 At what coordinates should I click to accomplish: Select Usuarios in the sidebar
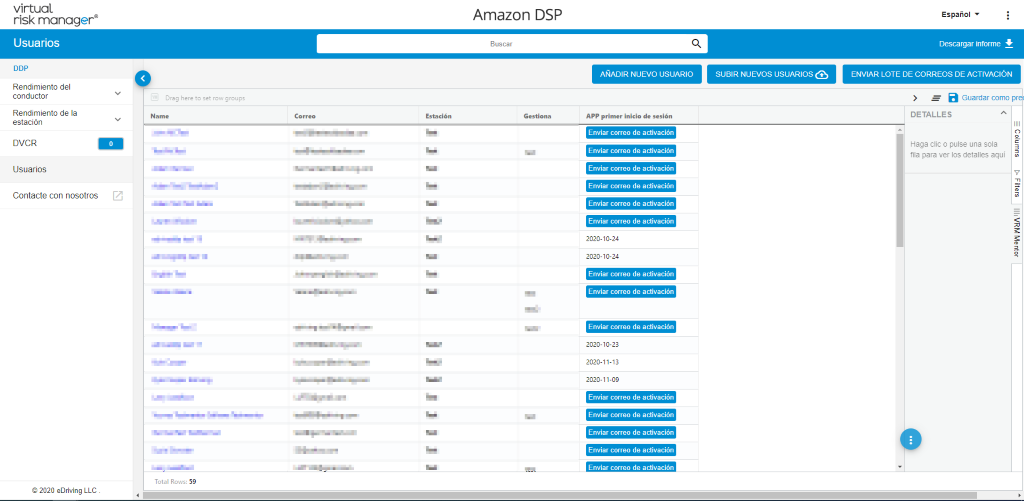point(29,169)
